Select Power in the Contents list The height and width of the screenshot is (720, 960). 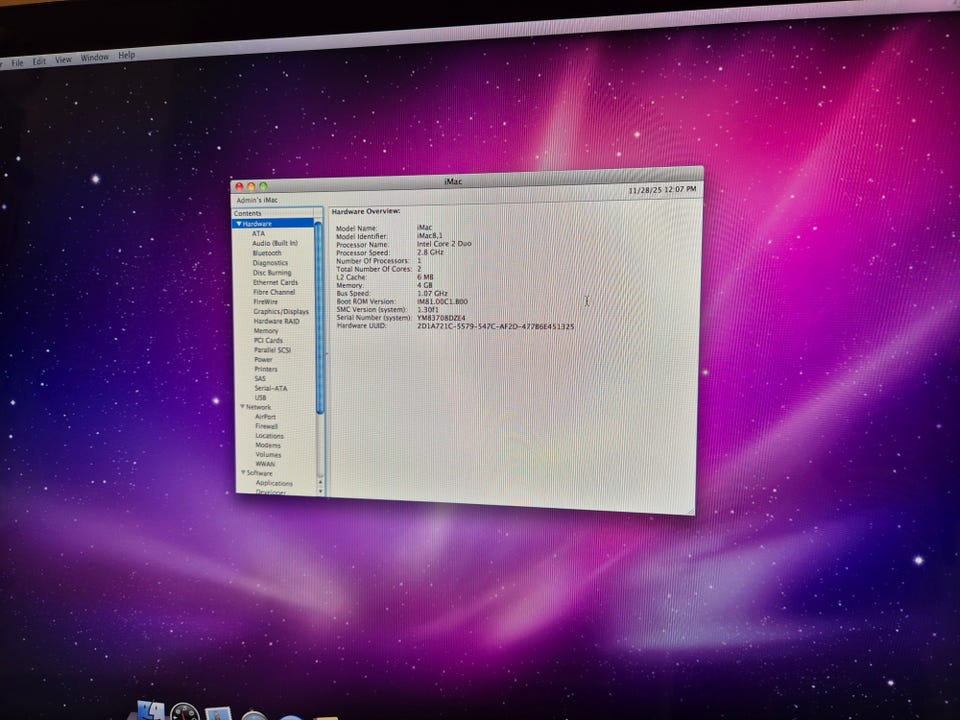[x=263, y=359]
